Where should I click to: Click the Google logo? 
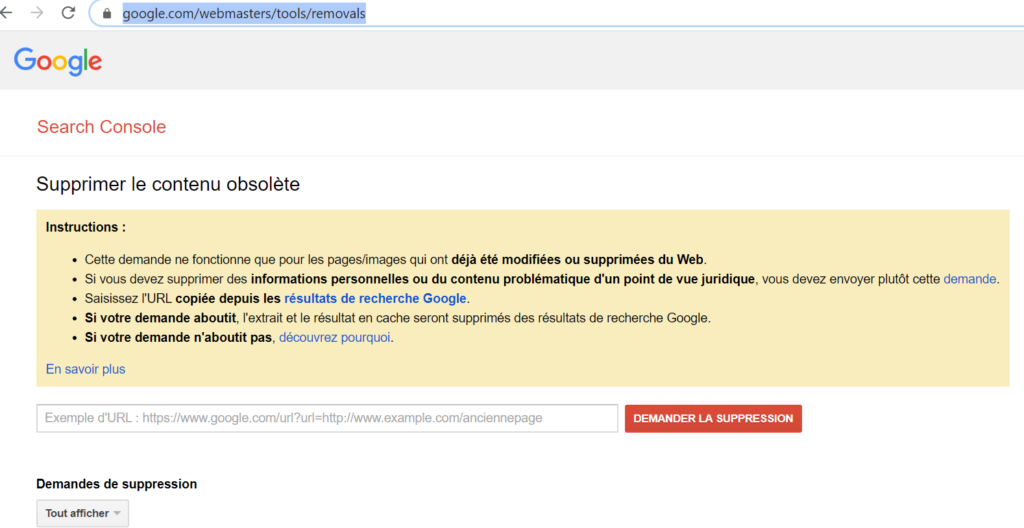(x=58, y=62)
